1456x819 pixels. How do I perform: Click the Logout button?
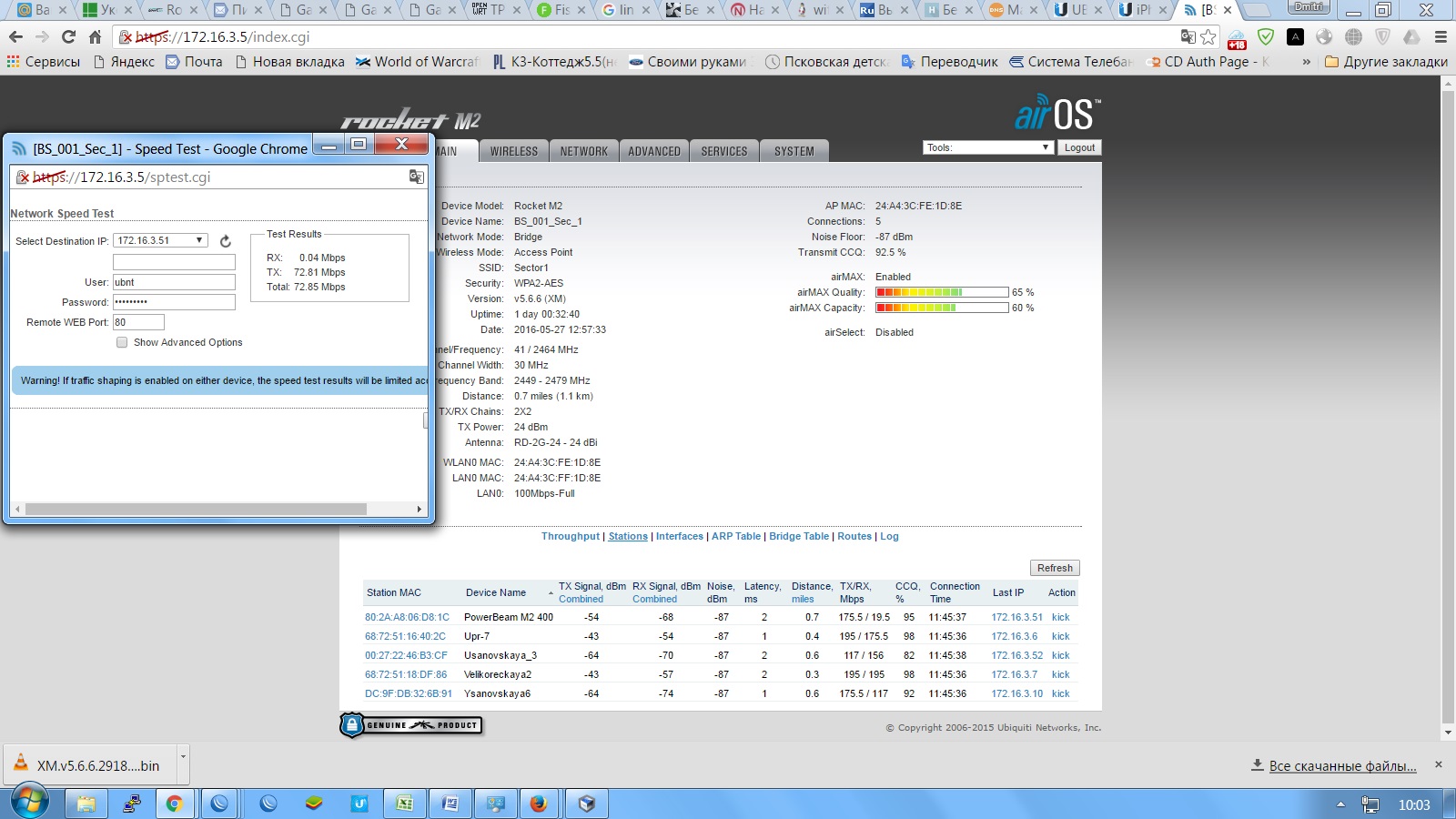coord(1079,147)
